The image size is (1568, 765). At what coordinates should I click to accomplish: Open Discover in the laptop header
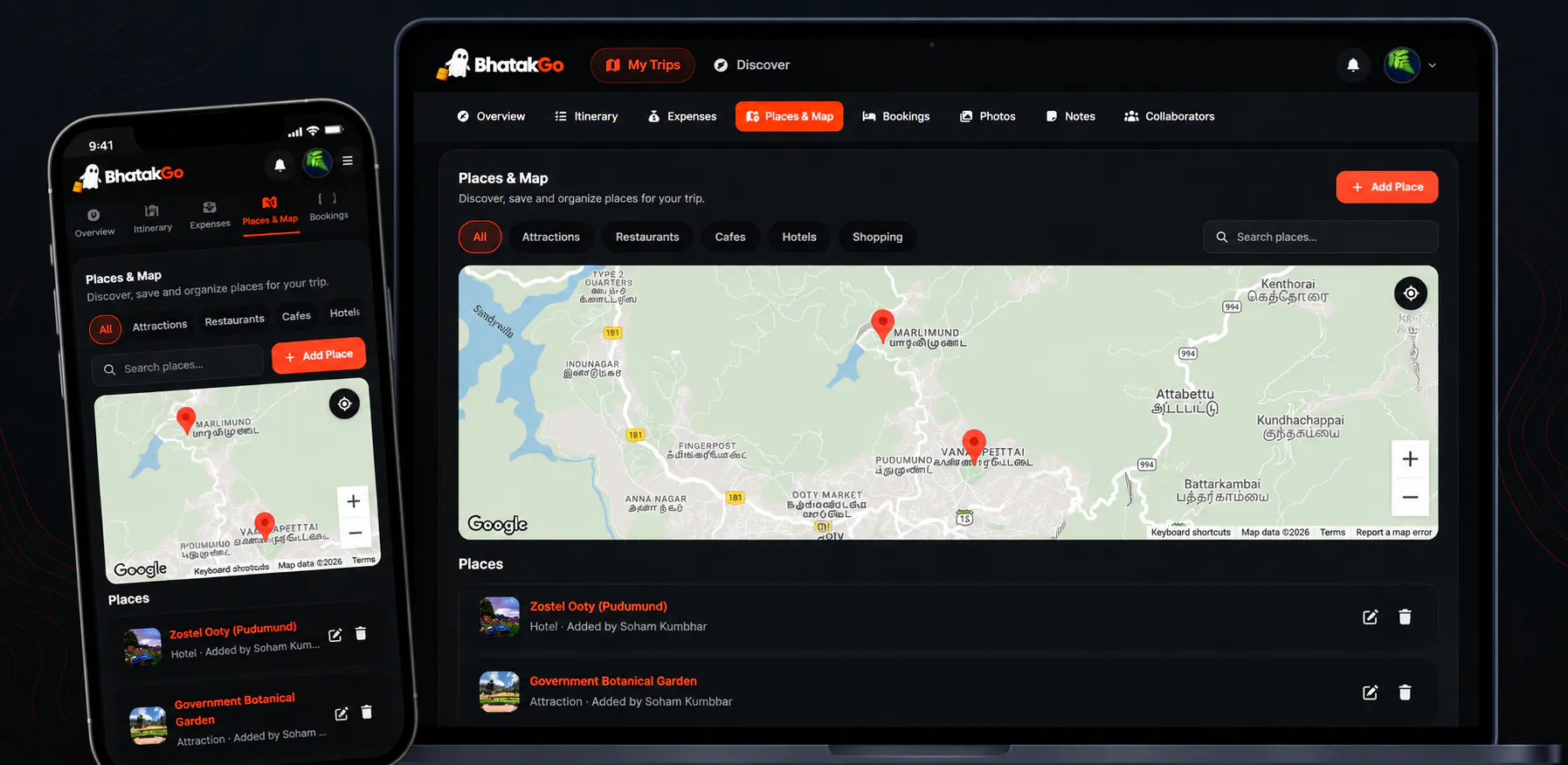tap(752, 65)
